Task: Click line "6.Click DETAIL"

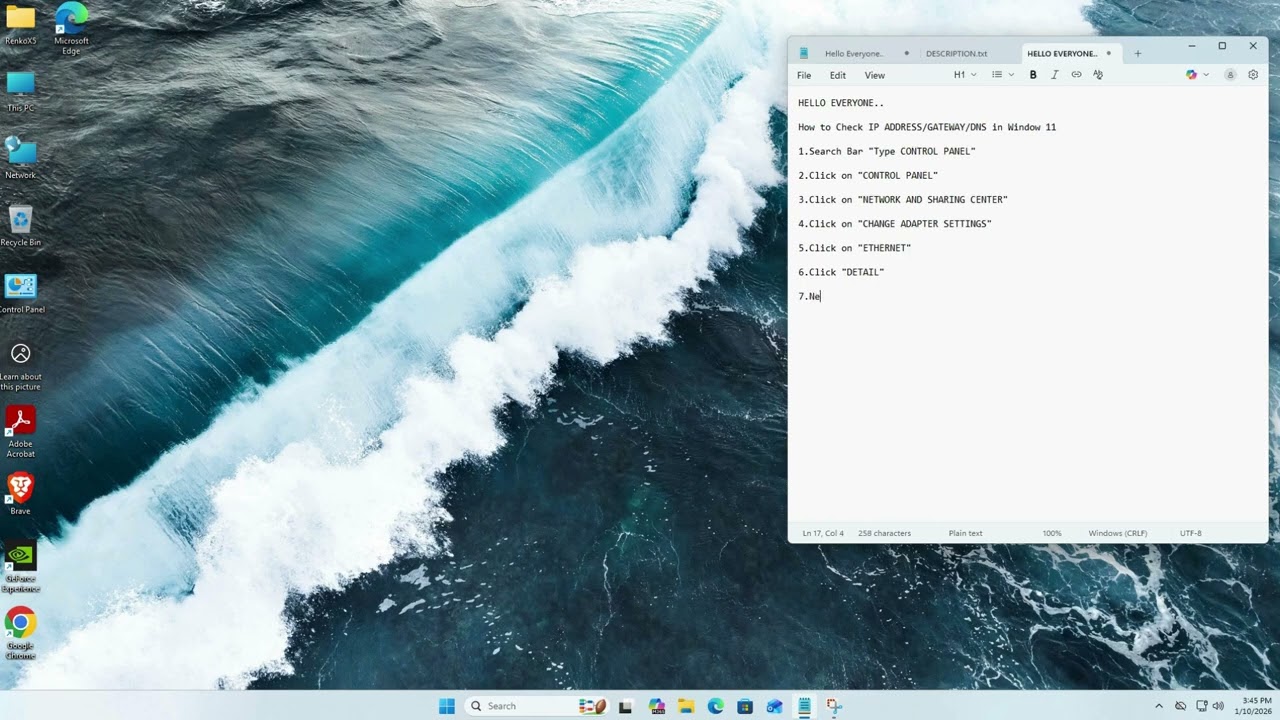Action: click(841, 272)
